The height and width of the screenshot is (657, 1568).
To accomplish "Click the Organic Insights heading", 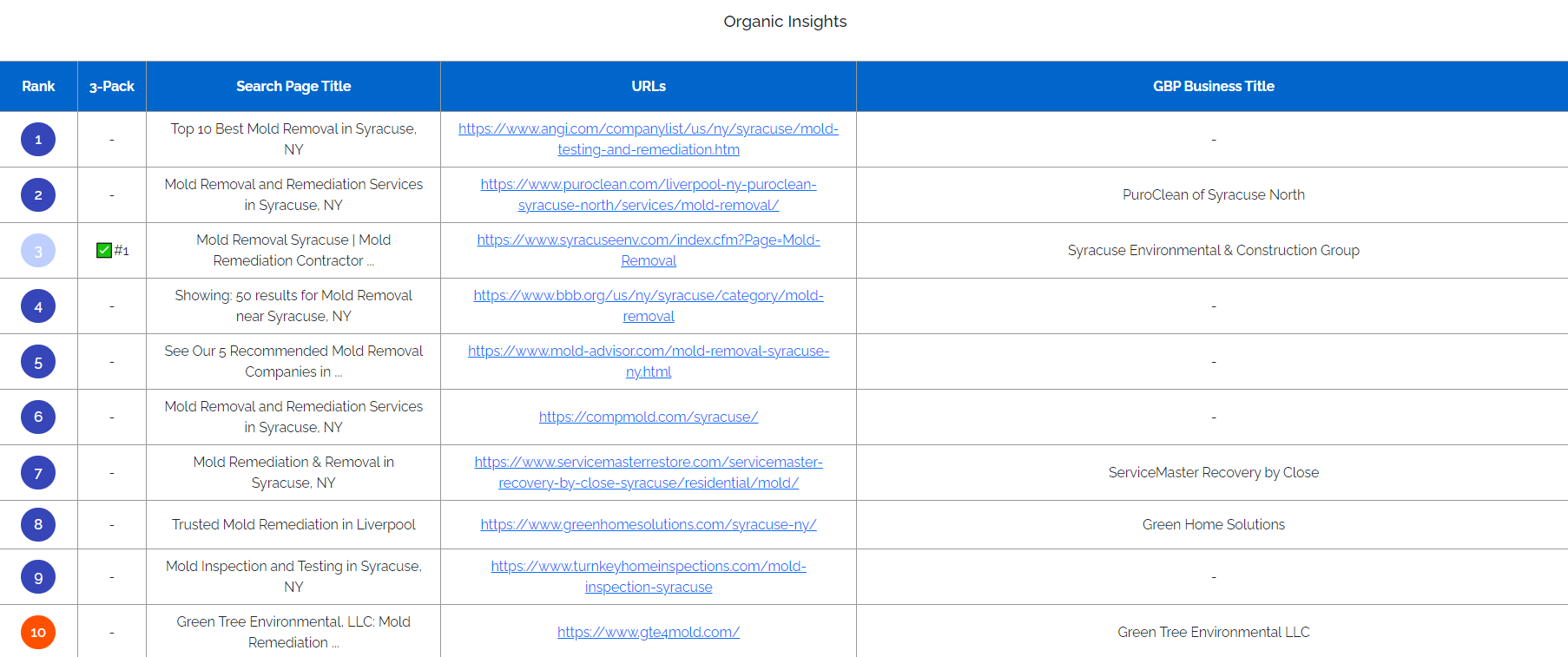I will pyautogui.click(x=785, y=22).
